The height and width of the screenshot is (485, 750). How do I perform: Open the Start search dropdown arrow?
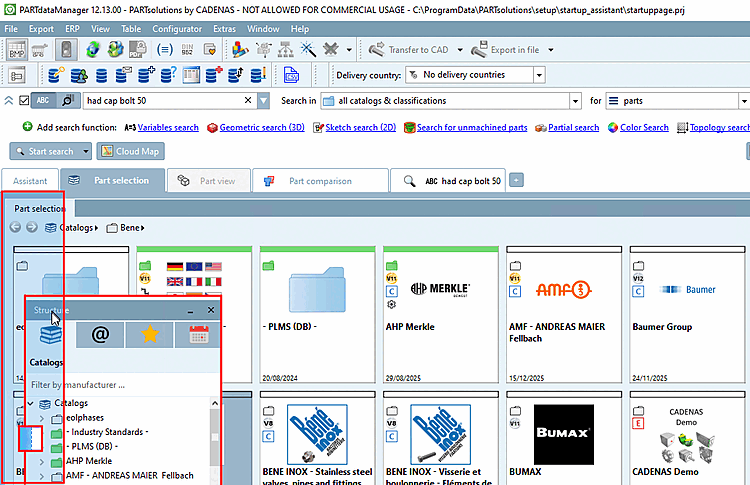86,152
